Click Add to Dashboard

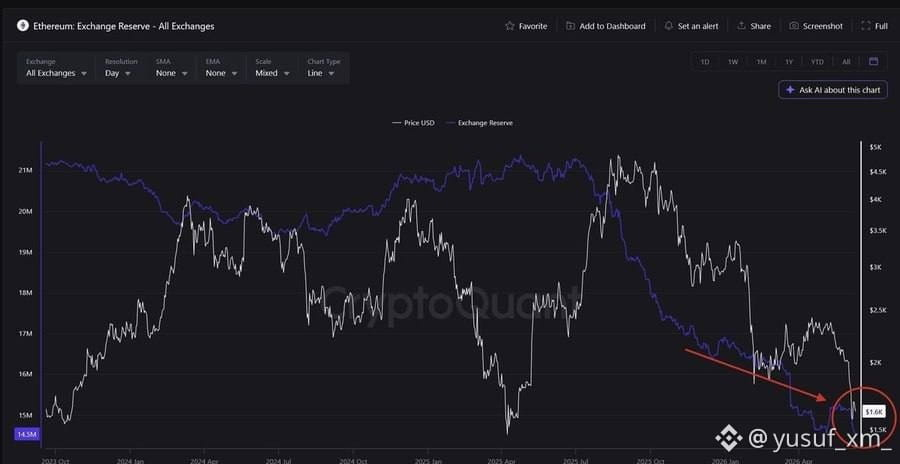point(606,26)
